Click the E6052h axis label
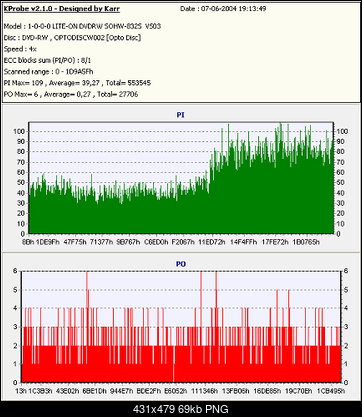362x417 pixels. tap(176, 391)
